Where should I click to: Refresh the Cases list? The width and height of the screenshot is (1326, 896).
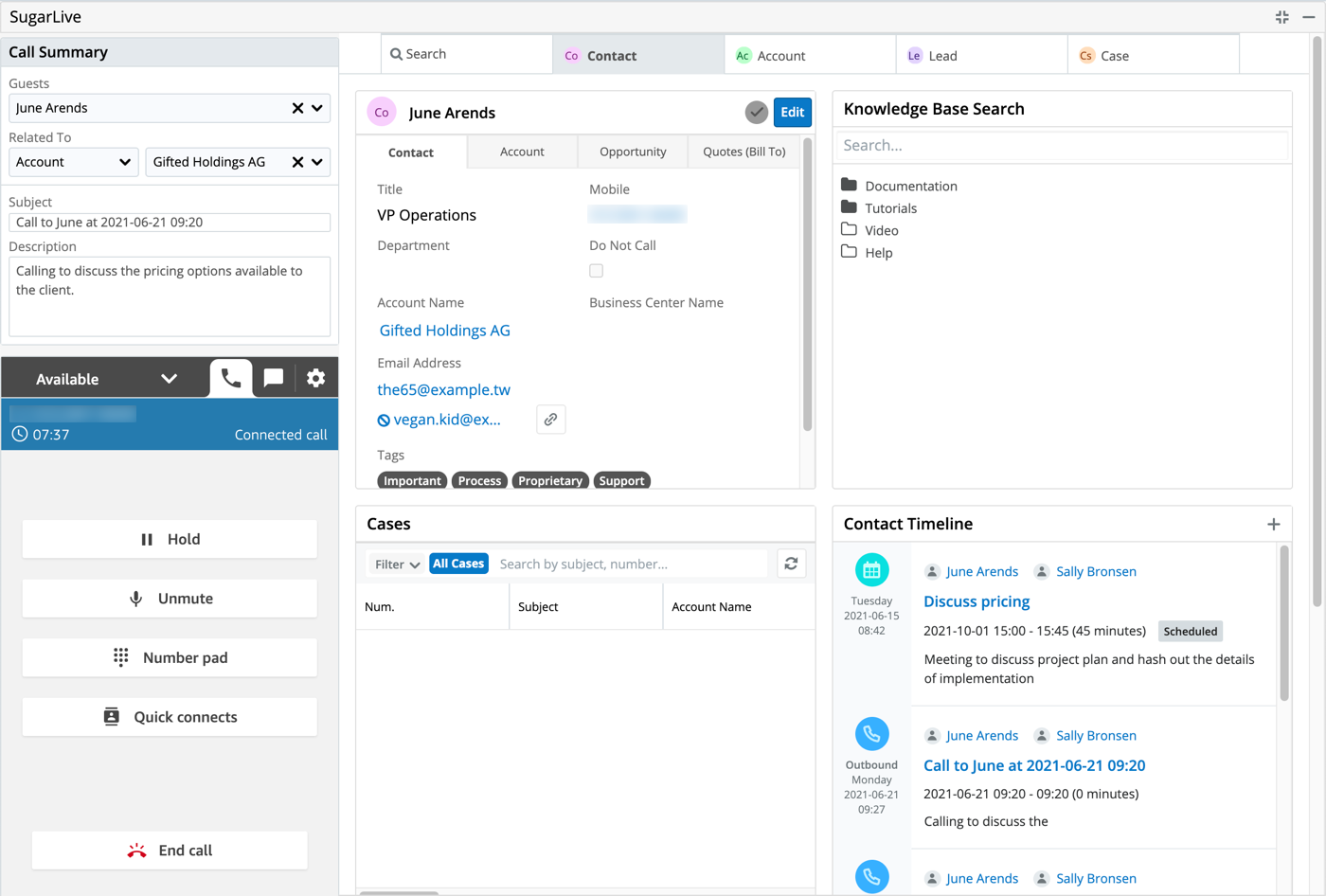click(793, 564)
